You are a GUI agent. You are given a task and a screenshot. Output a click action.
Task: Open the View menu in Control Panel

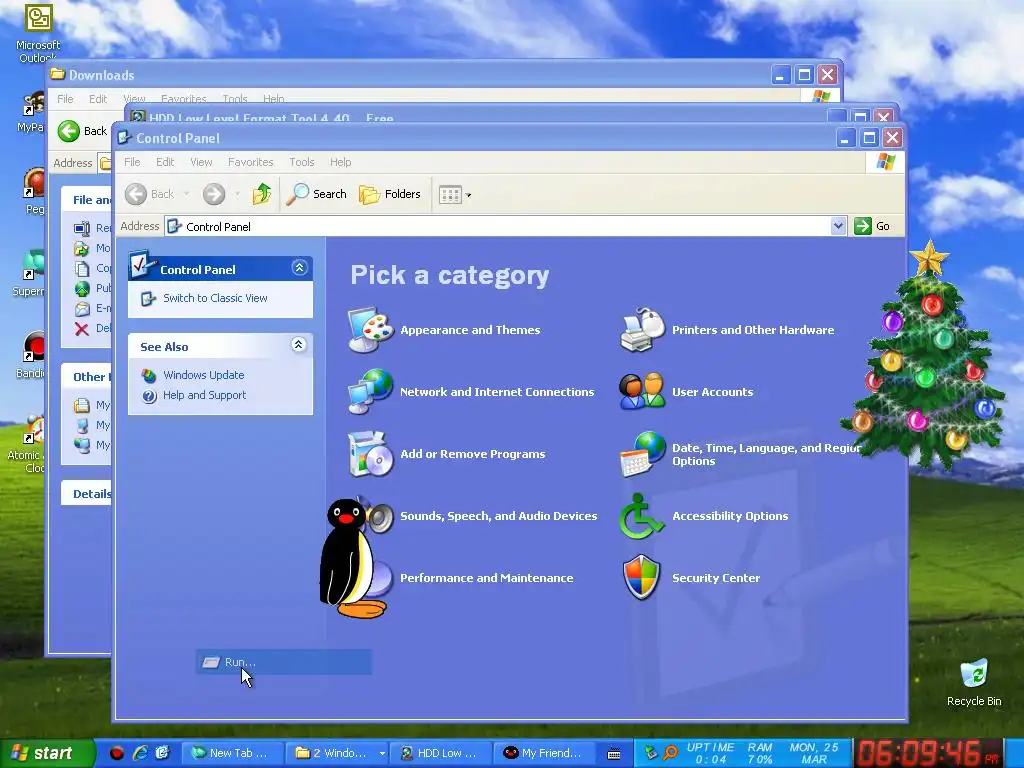(x=201, y=162)
